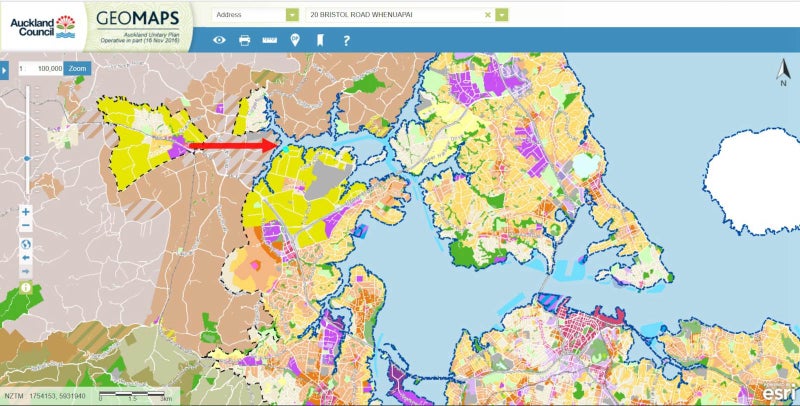Open the print tool

tap(245, 40)
